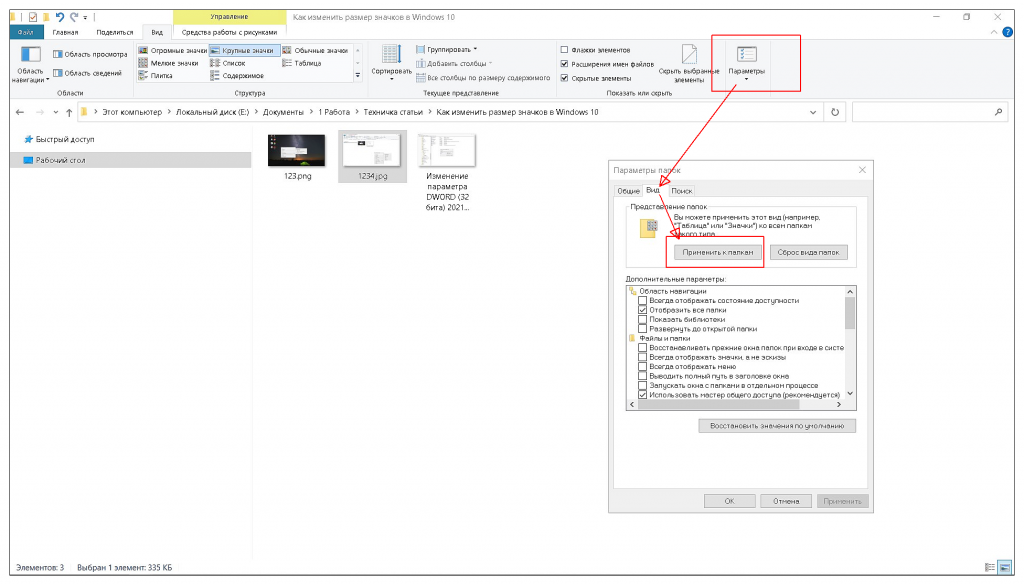Image resolution: width=1024 pixels, height=585 pixels.
Task: Click Восстановить значения по умолчанию button
Action: [x=776, y=426]
